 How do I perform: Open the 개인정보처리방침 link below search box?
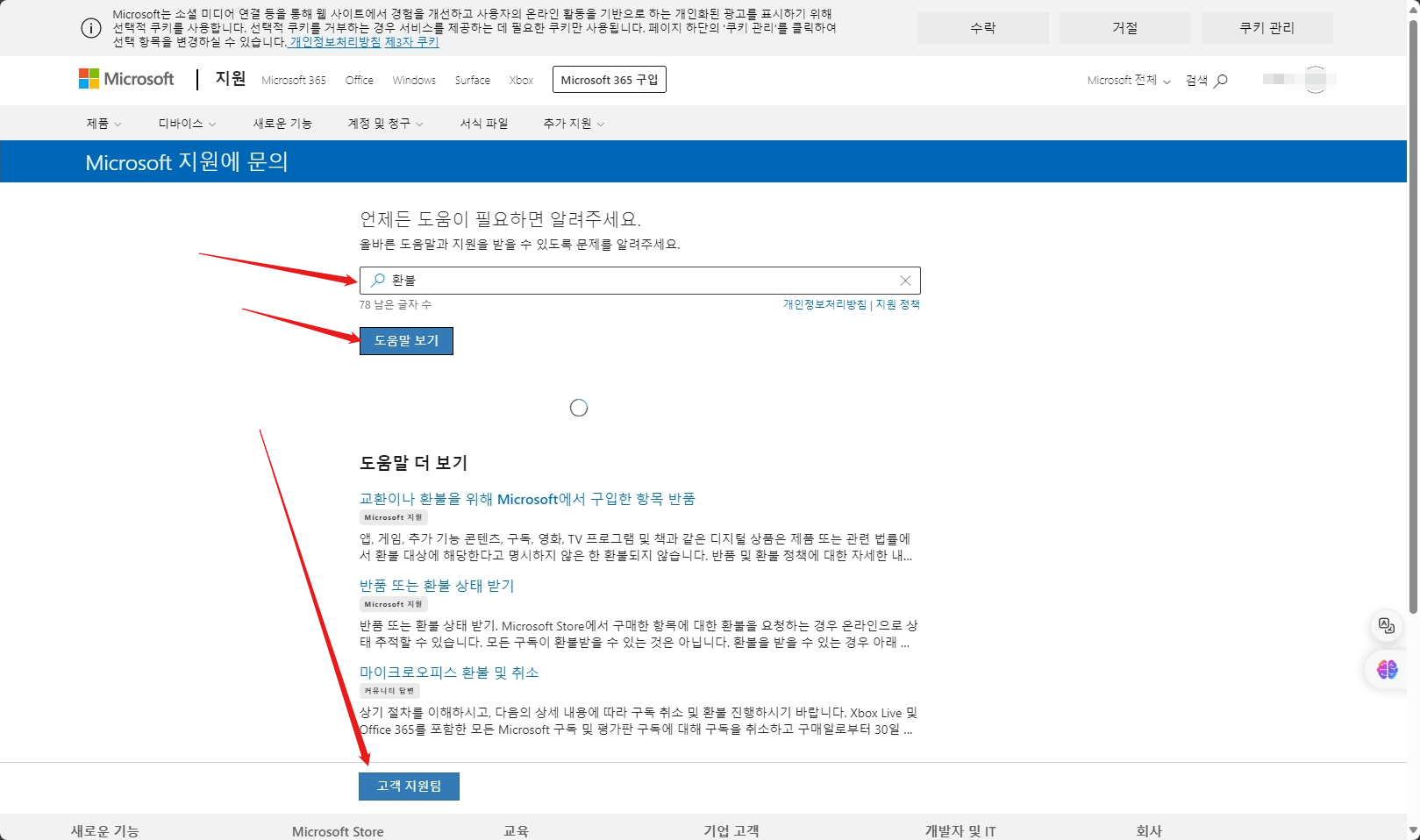pos(824,304)
